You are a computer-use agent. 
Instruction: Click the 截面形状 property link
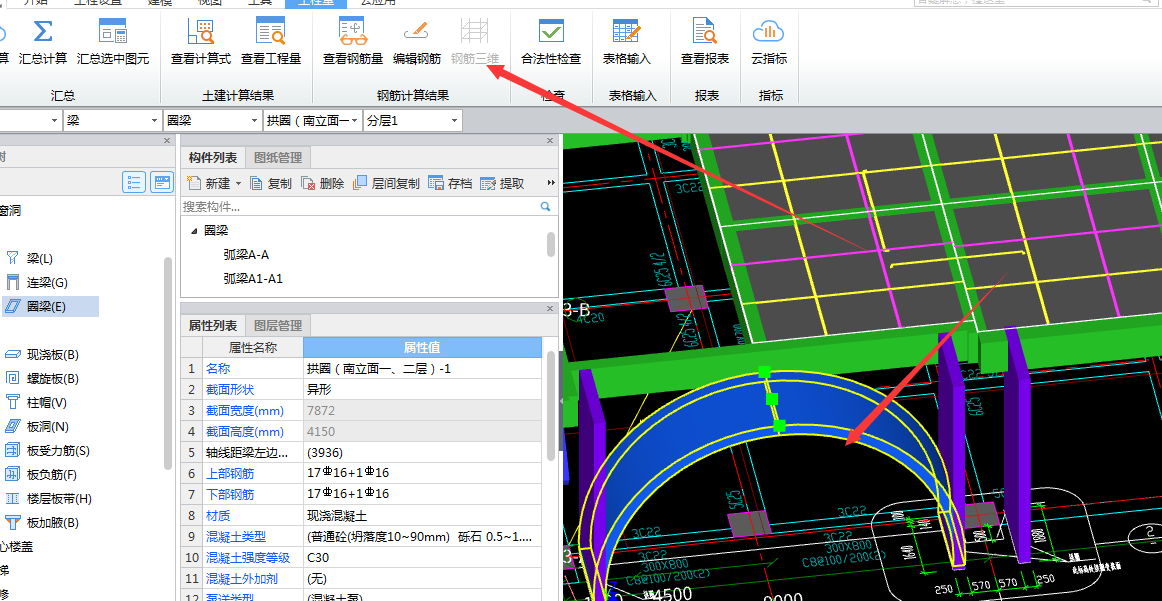coord(230,389)
